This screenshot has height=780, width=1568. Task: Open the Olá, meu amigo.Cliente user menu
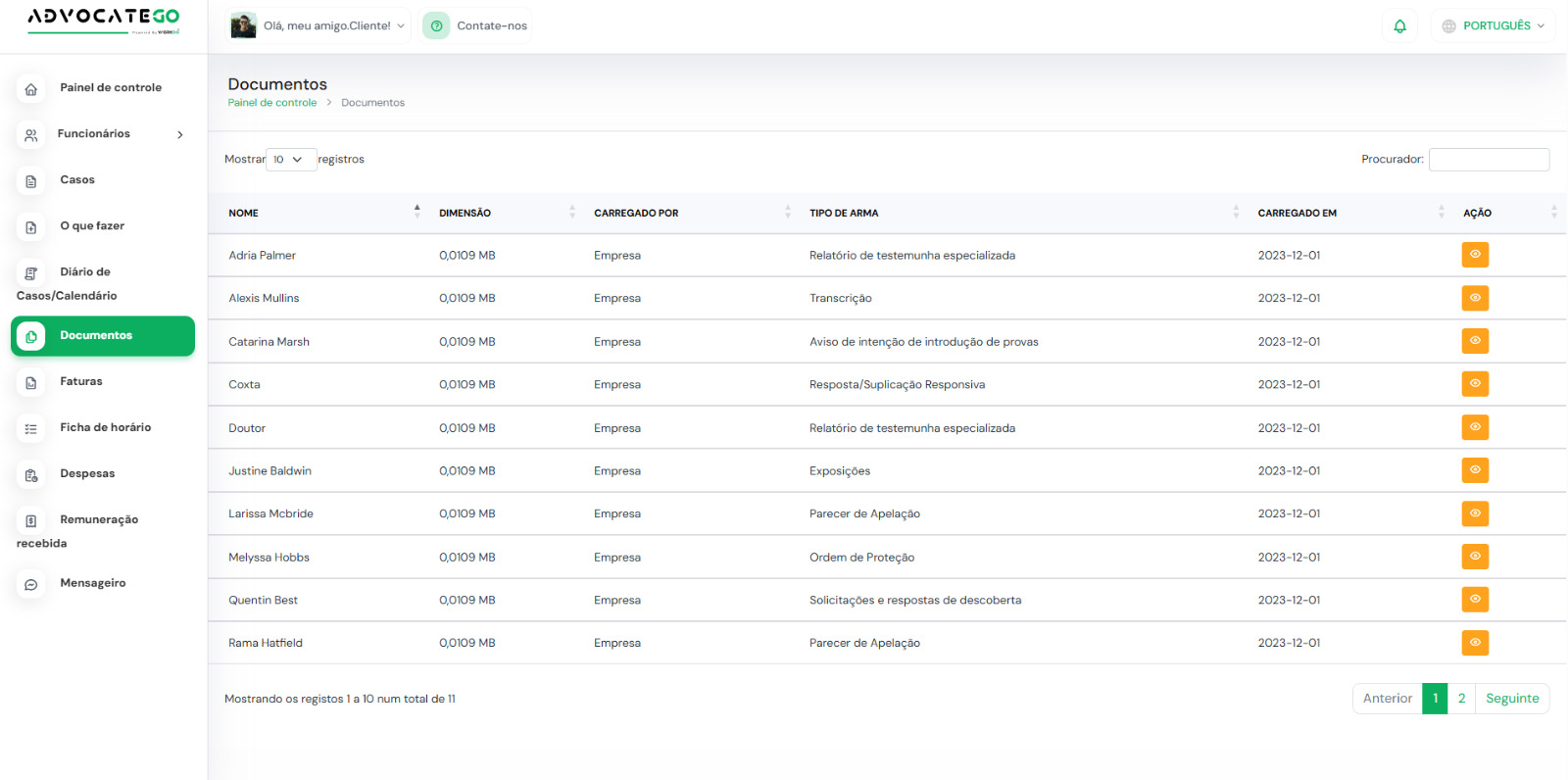pyautogui.click(x=318, y=26)
